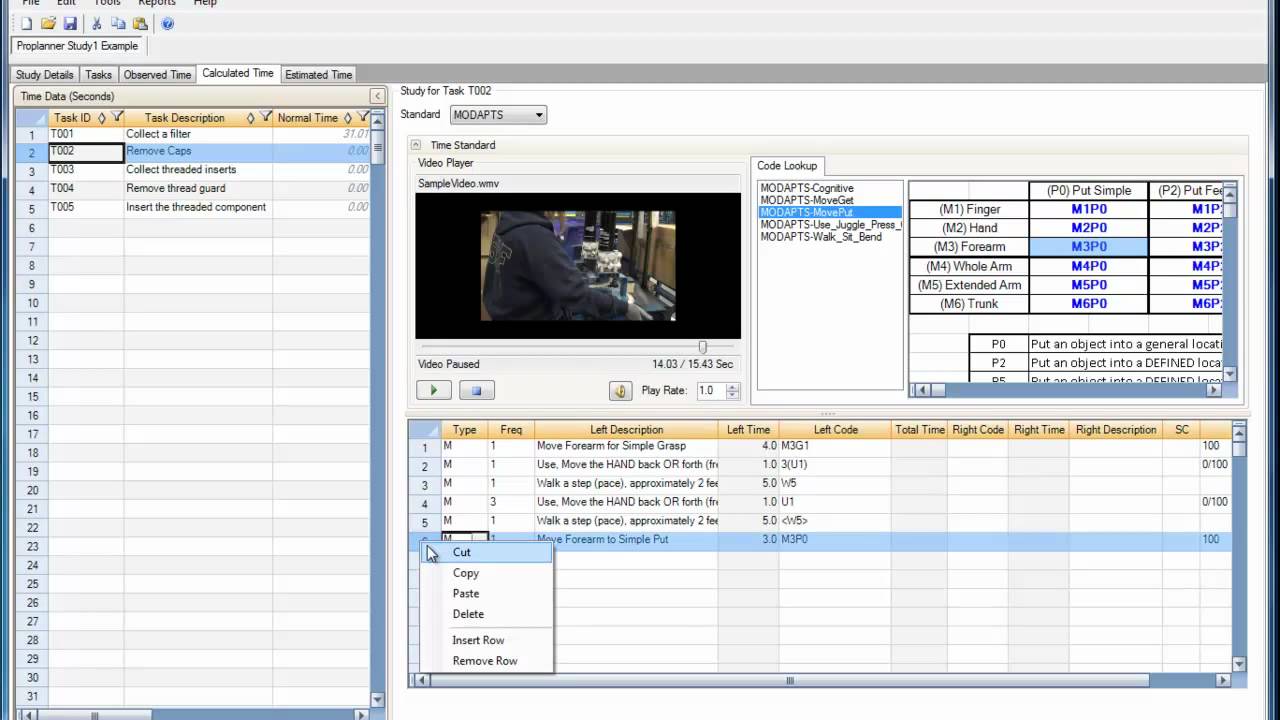The height and width of the screenshot is (720, 1280).
Task: Click the M3P0 code cell in the lookup grid
Action: [x=1089, y=247]
